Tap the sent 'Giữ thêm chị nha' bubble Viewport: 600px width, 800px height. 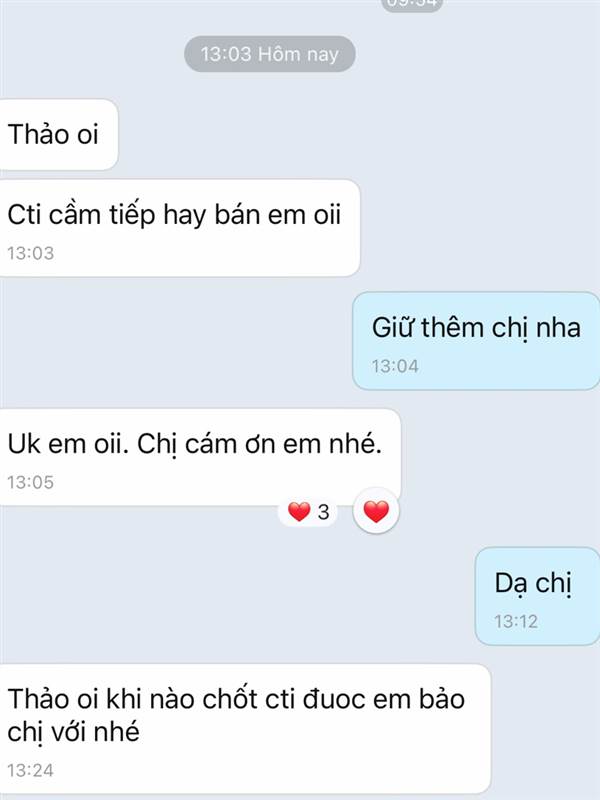(476, 341)
